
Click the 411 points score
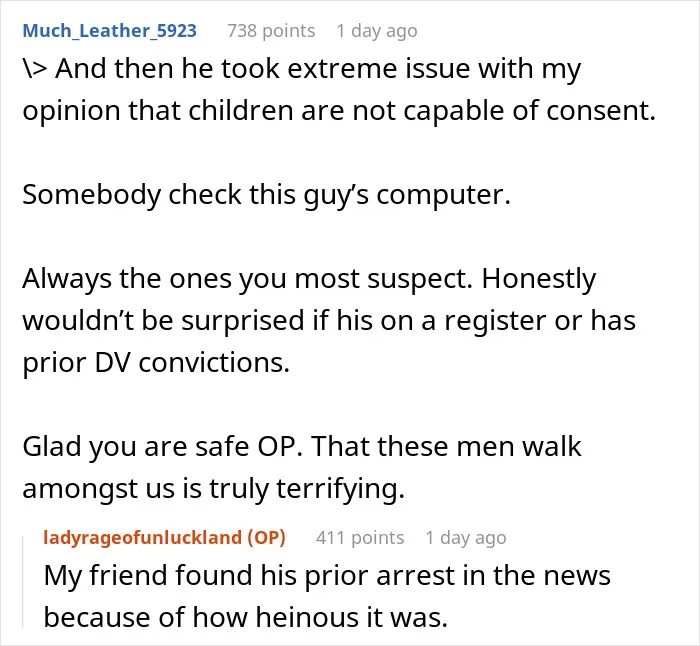(x=360, y=538)
